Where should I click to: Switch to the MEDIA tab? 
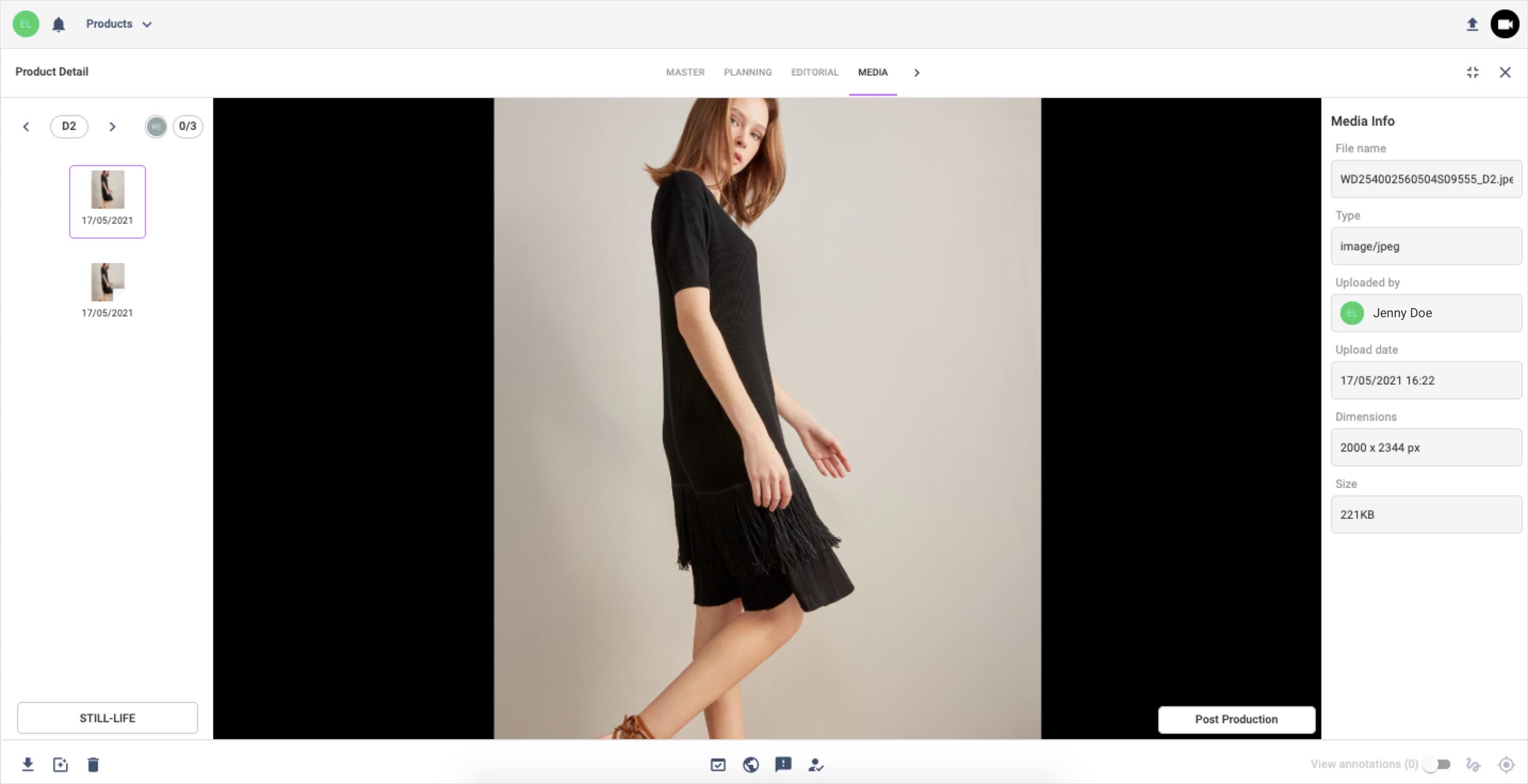(873, 72)
